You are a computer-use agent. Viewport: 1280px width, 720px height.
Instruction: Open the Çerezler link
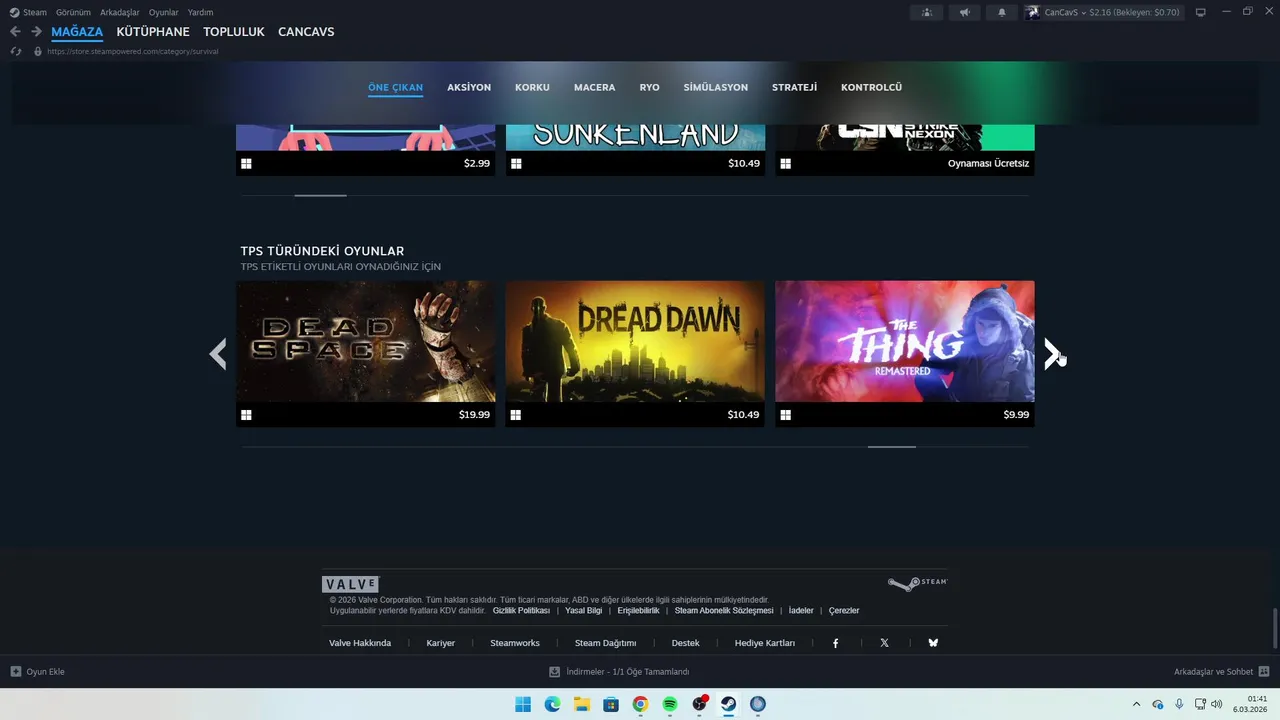click(844, 611)
